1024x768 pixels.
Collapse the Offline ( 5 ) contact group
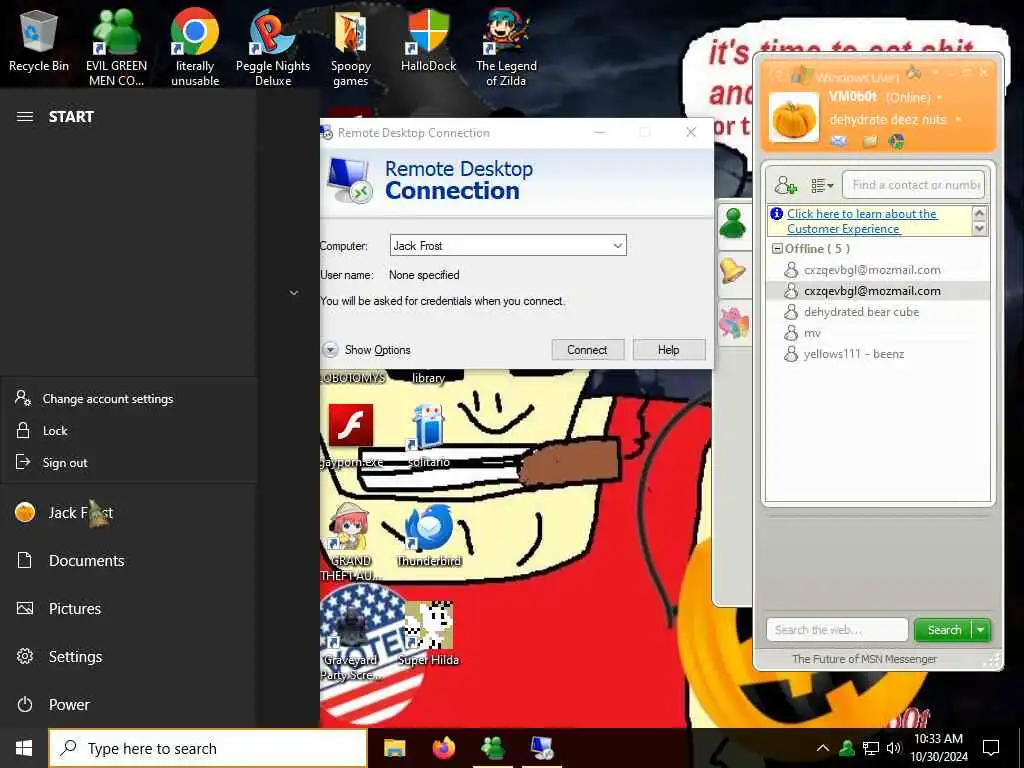777,249
